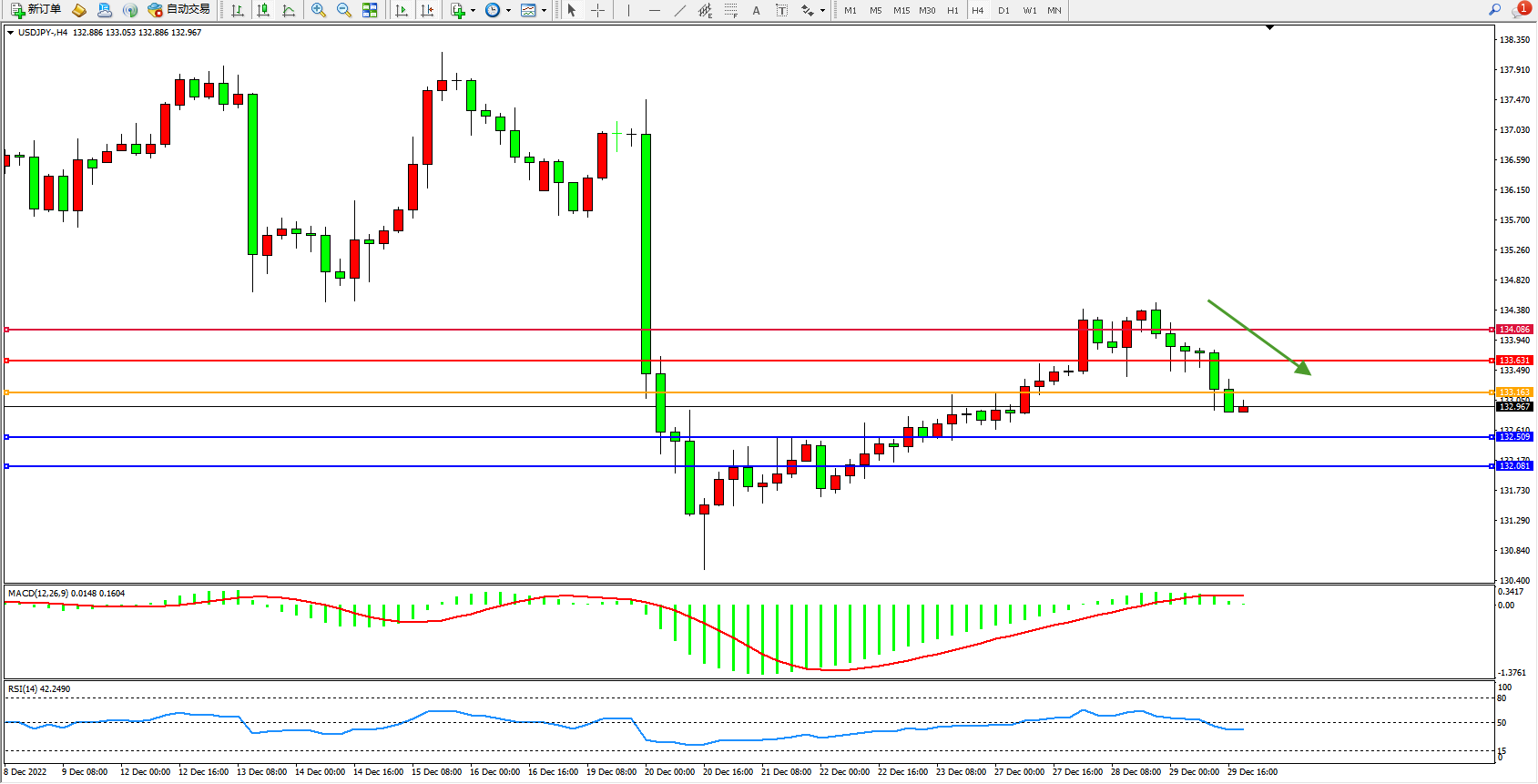This screenshot has height=784, width=1538.
Task: Click the zoom in magnifier icon
Action: (x=319, y=10)
